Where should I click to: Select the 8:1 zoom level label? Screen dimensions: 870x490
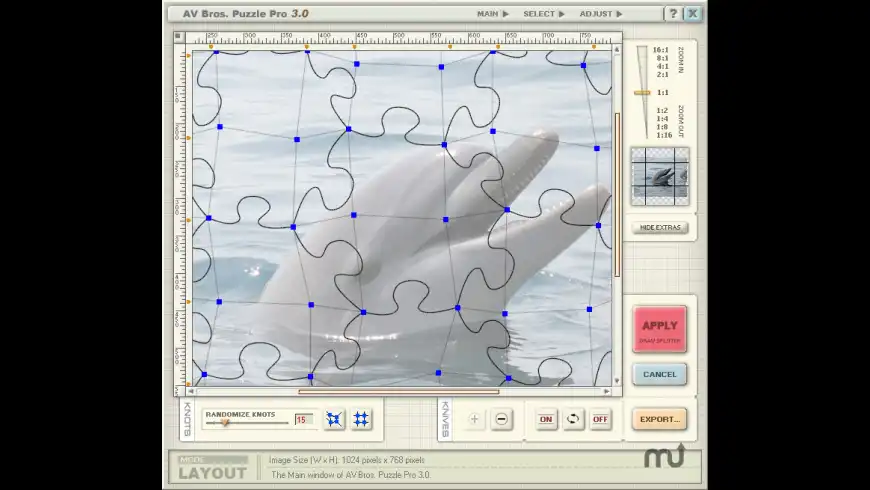coord(662,58)
